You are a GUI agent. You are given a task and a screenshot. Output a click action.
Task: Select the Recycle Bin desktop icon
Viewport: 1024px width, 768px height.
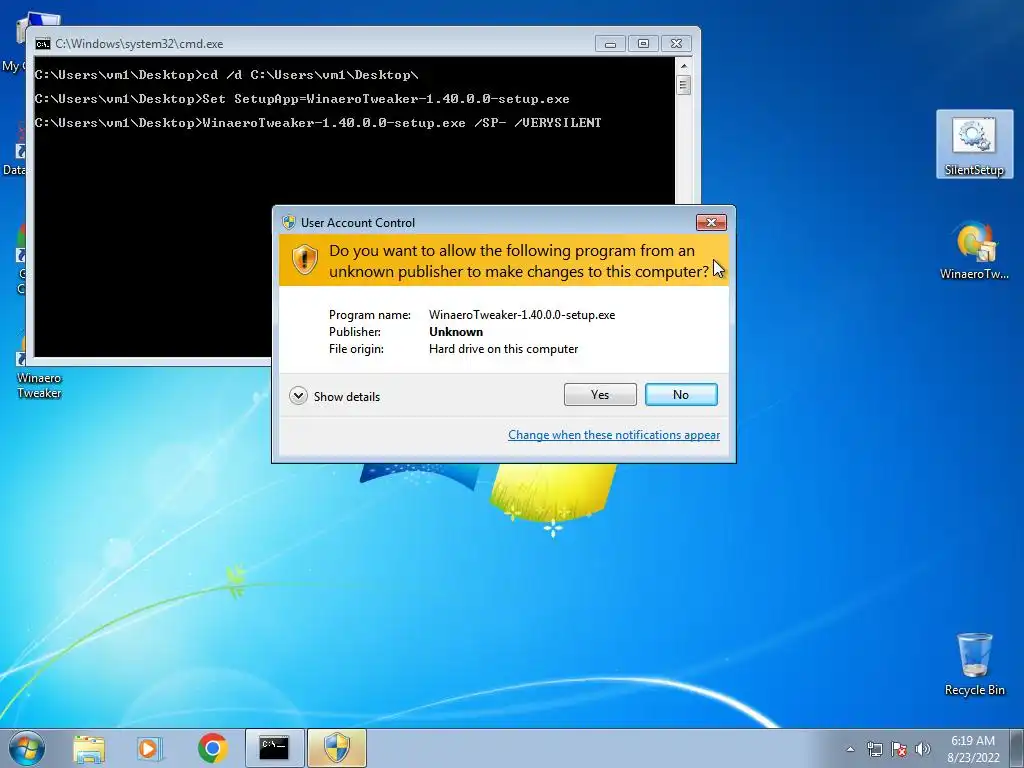pyautogui.click(x=974, y=664)
